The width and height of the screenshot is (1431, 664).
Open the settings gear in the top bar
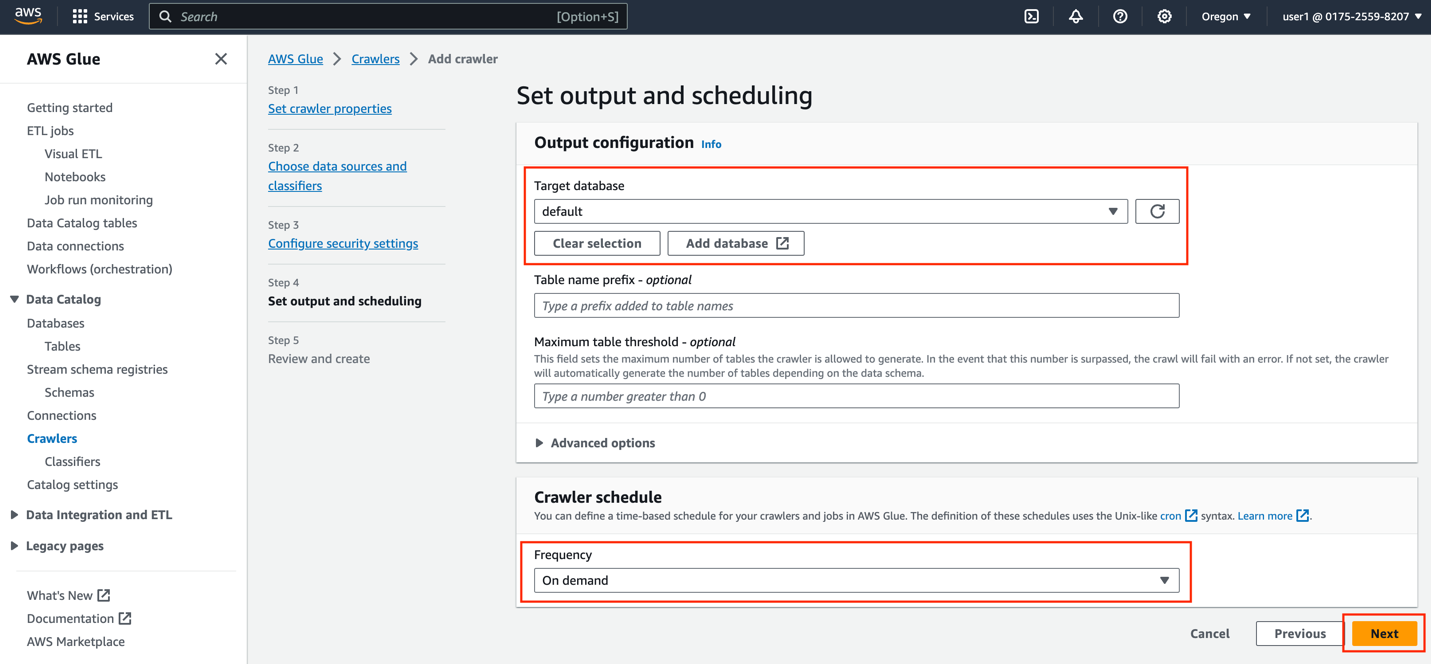point(1163,16)
